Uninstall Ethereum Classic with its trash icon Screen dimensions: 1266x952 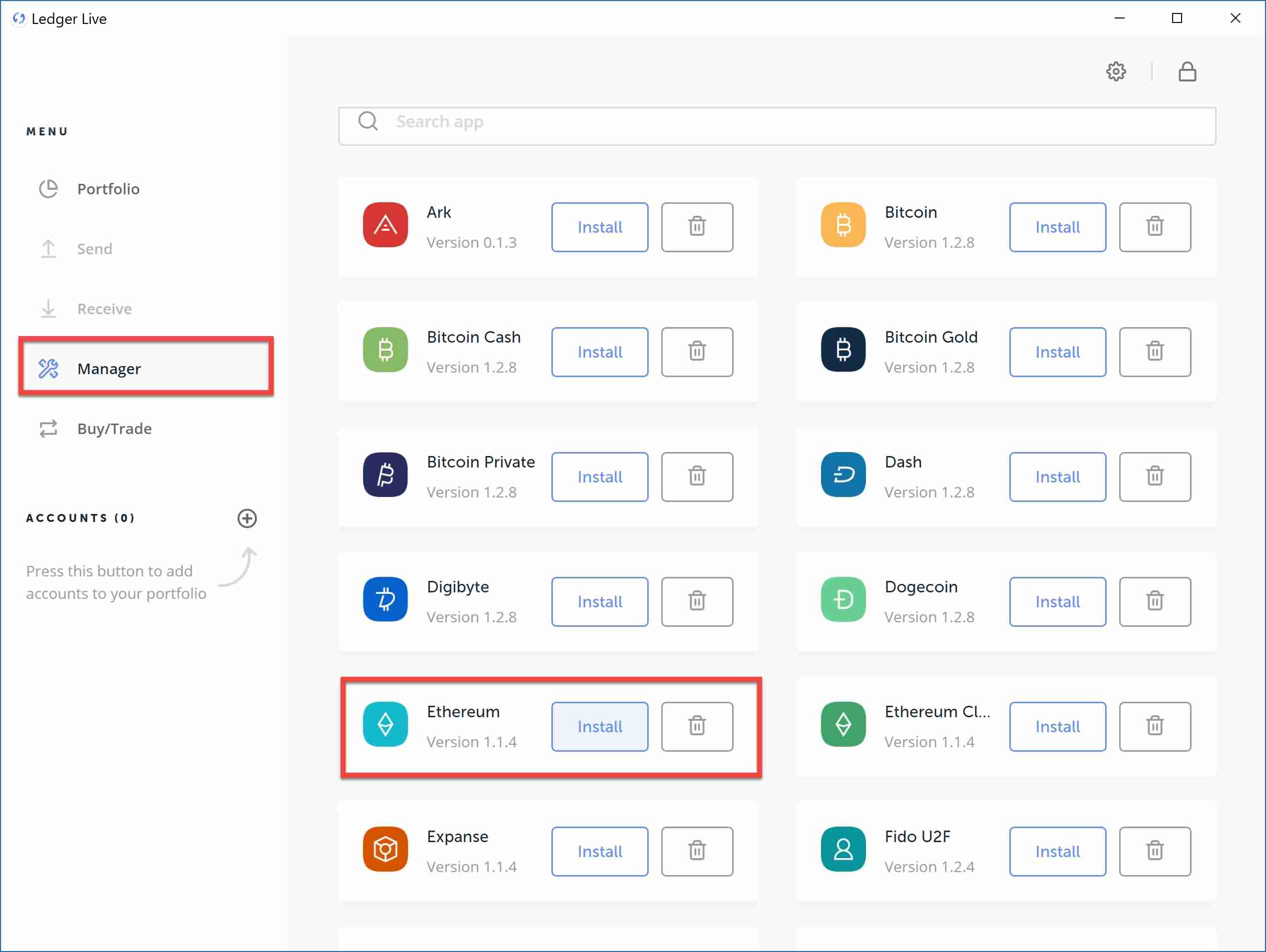click(x=1155, y=726)
